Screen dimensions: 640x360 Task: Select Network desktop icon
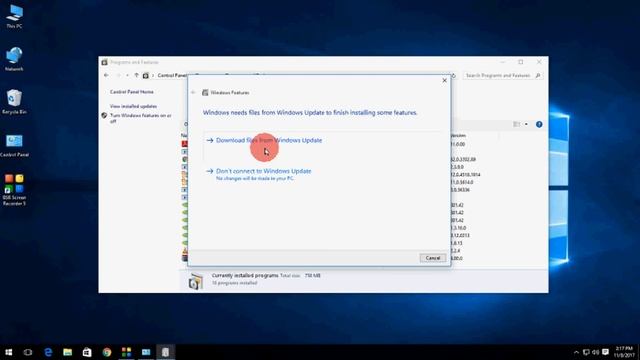(x=14, y=59)
